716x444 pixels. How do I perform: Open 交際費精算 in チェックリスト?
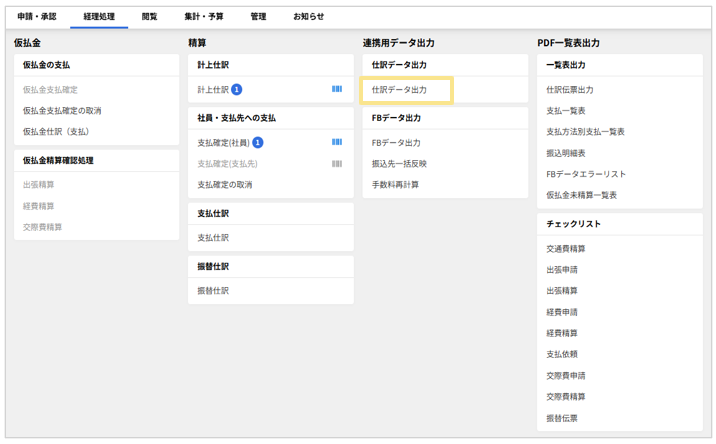pyautogui.click(x=566, y=396)
